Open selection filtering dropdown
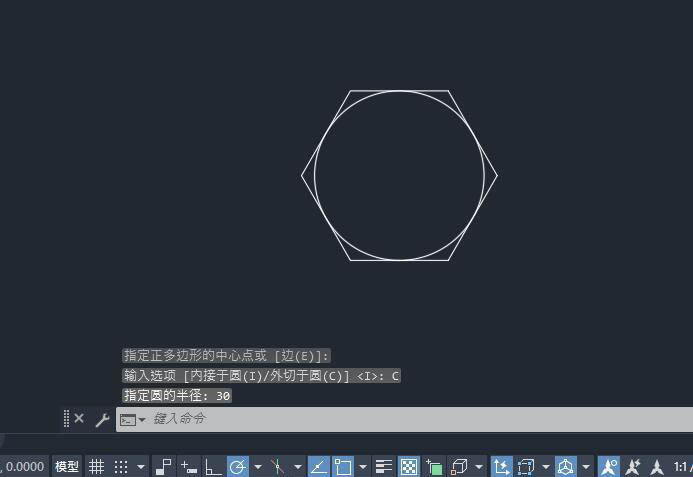 [x=546, y=467]
